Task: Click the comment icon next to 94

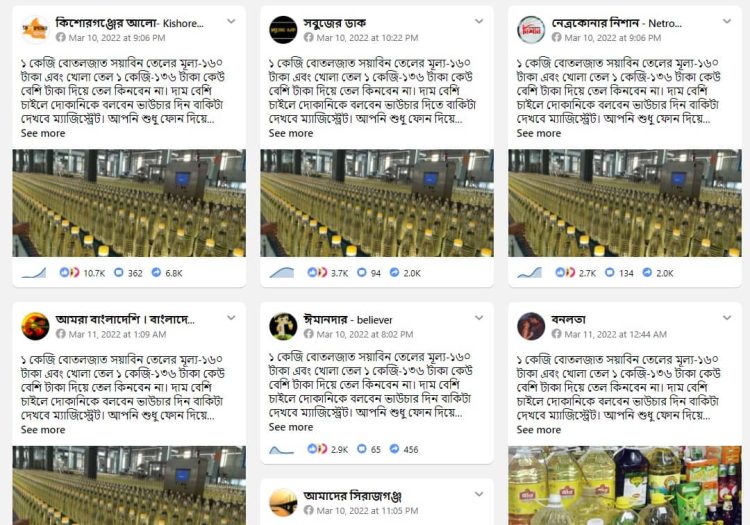Action: [x=362, y=273]
